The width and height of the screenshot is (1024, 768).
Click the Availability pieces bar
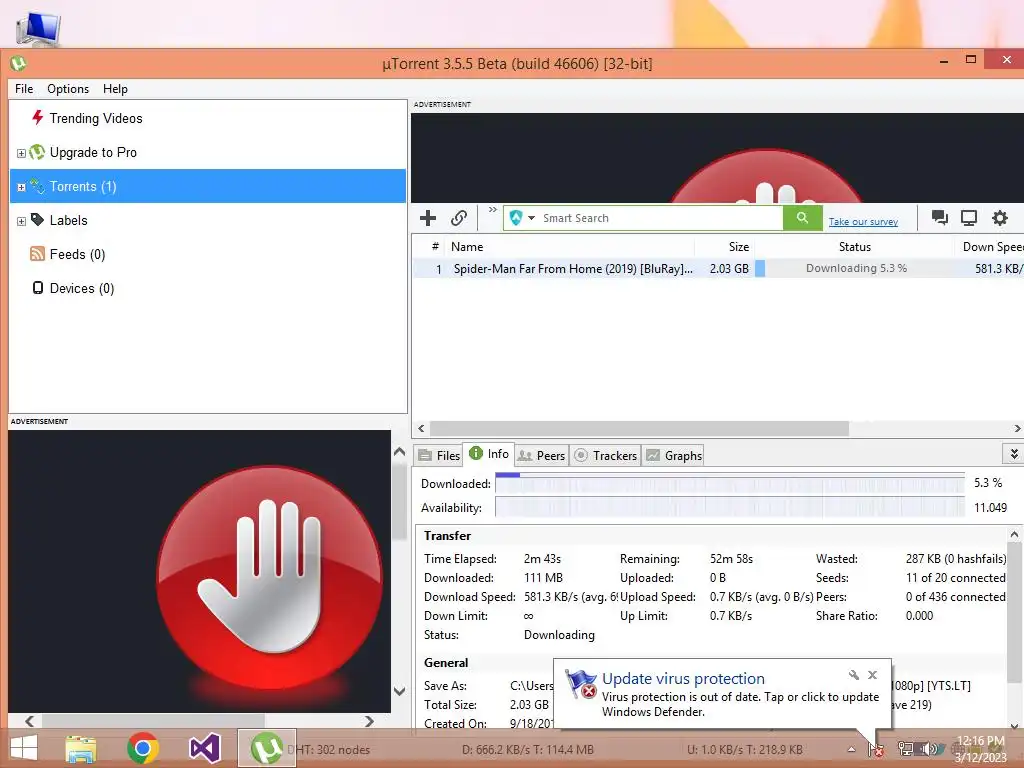coord(729,507)
